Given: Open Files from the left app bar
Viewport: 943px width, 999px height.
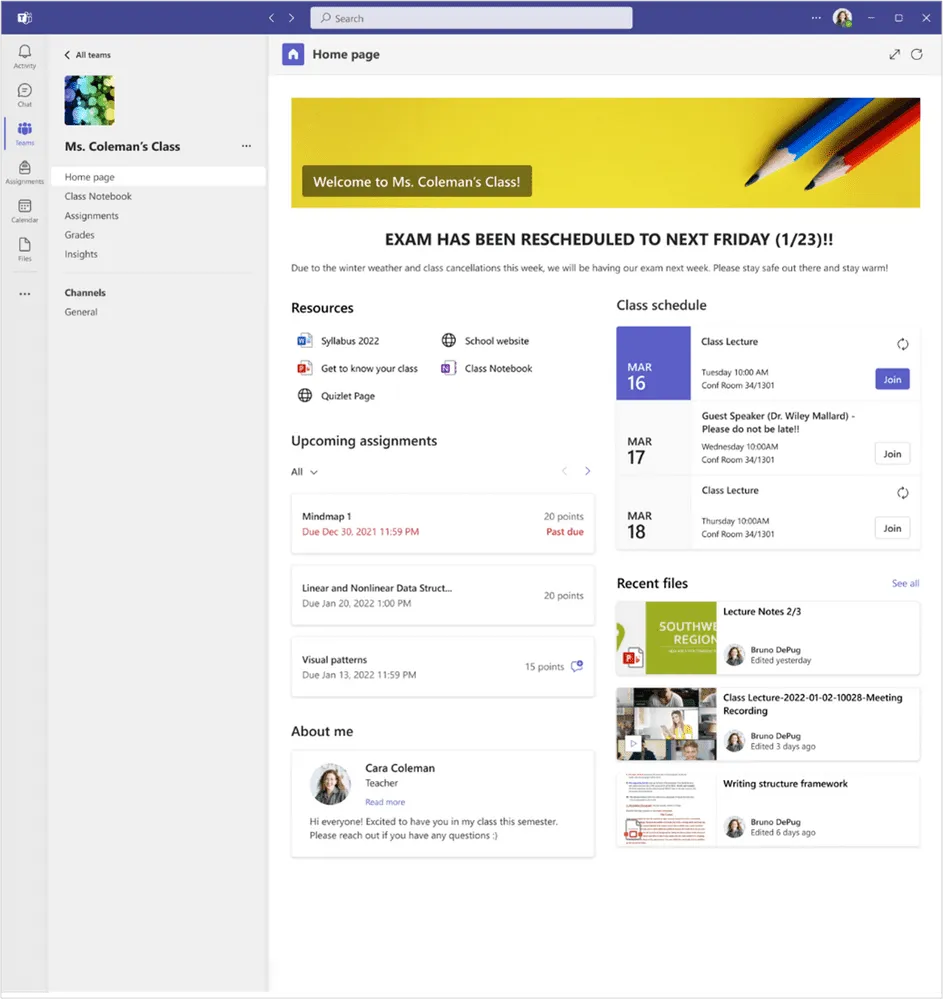Looking at the screenshot, I should coord(24,247).
